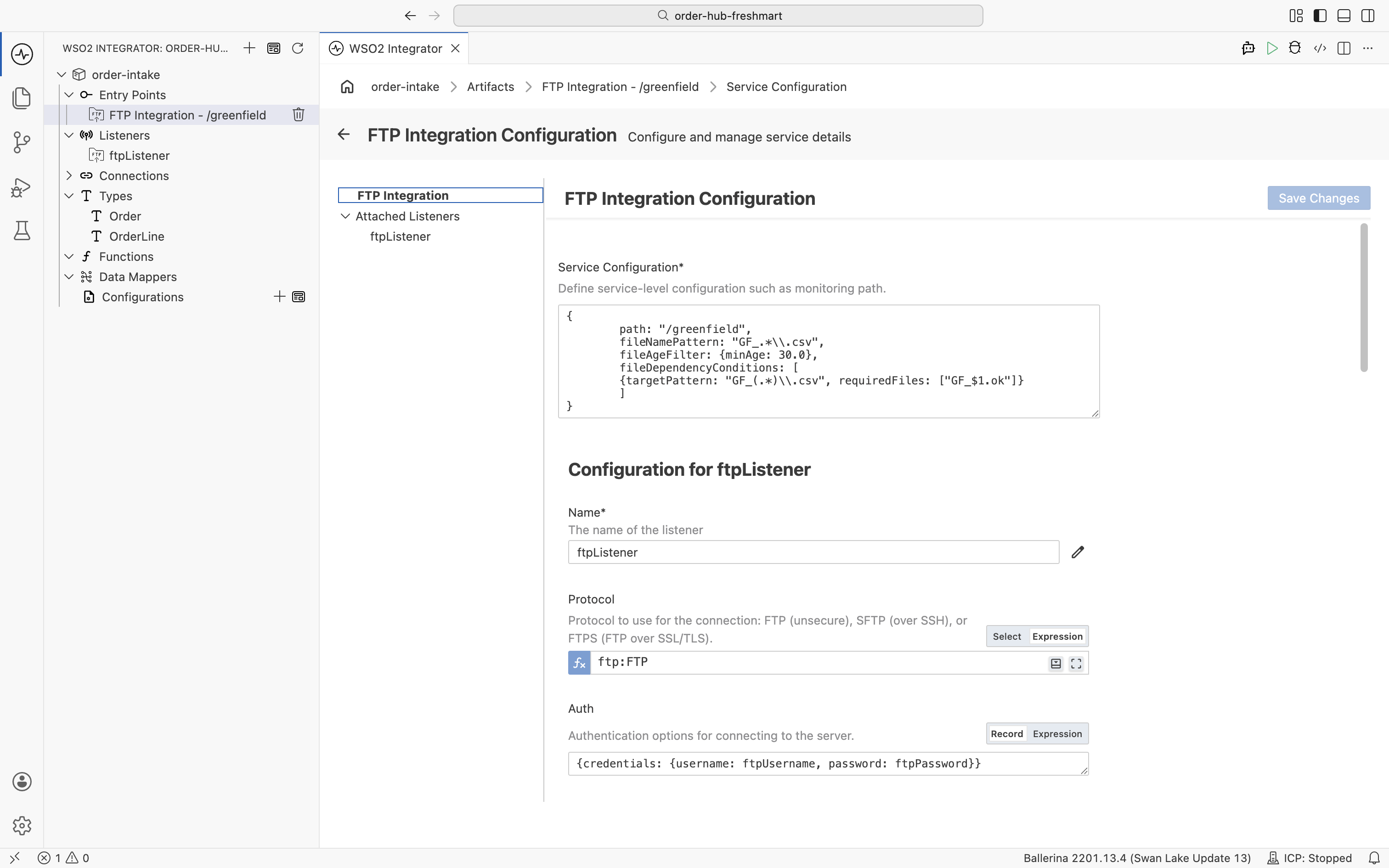Screen dimensions: 1389x868
Task: Click the plus icon in sidebar header
Action: click(x=249, y=48)
